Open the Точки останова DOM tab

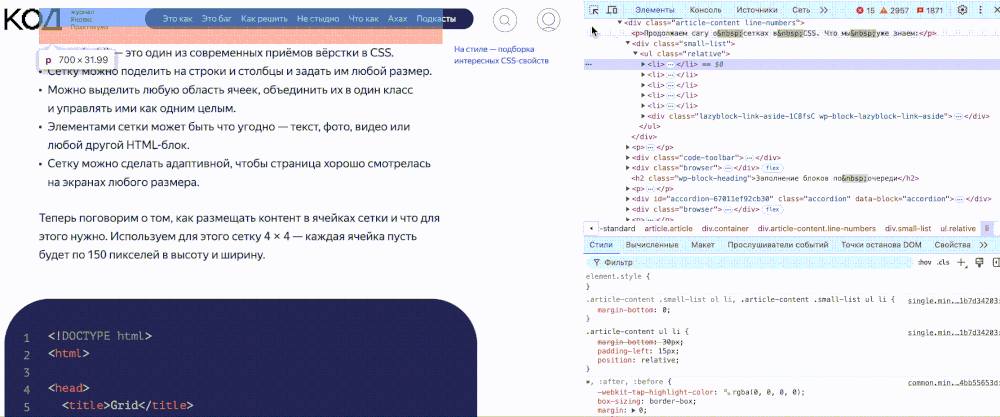[x=881, y=245]
